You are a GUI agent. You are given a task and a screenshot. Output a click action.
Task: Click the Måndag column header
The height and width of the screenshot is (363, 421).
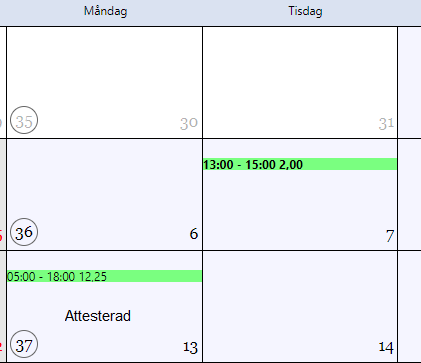[x=105, y=11]
